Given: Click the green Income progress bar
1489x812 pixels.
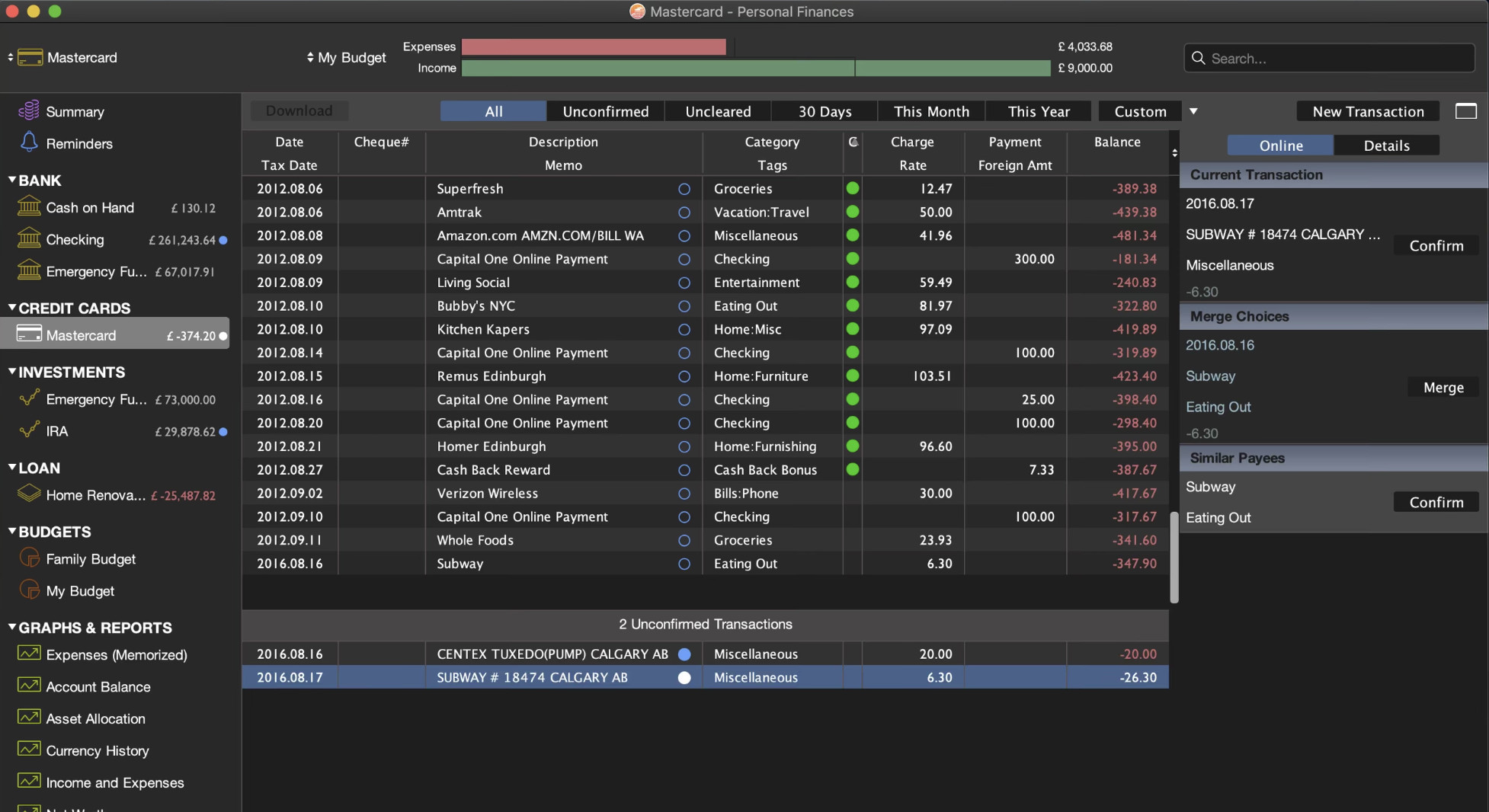Looking at the screenshot, I should coord(754,69).
